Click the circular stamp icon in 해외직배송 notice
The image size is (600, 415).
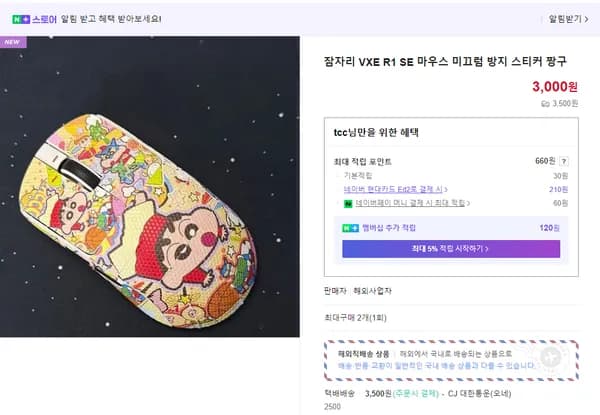tap(550, 357)
